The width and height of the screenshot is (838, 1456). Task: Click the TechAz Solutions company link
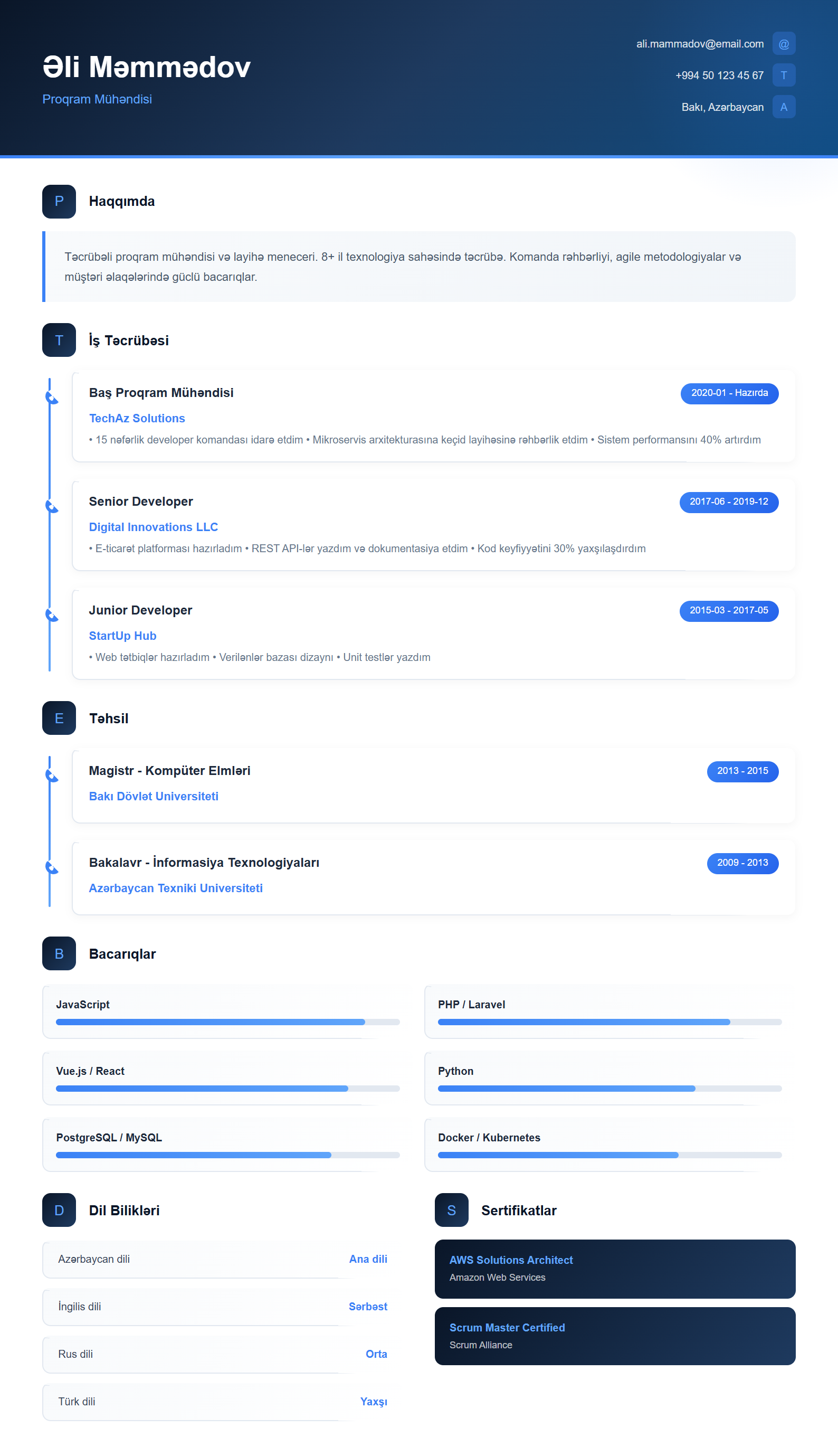coord(137,419)
